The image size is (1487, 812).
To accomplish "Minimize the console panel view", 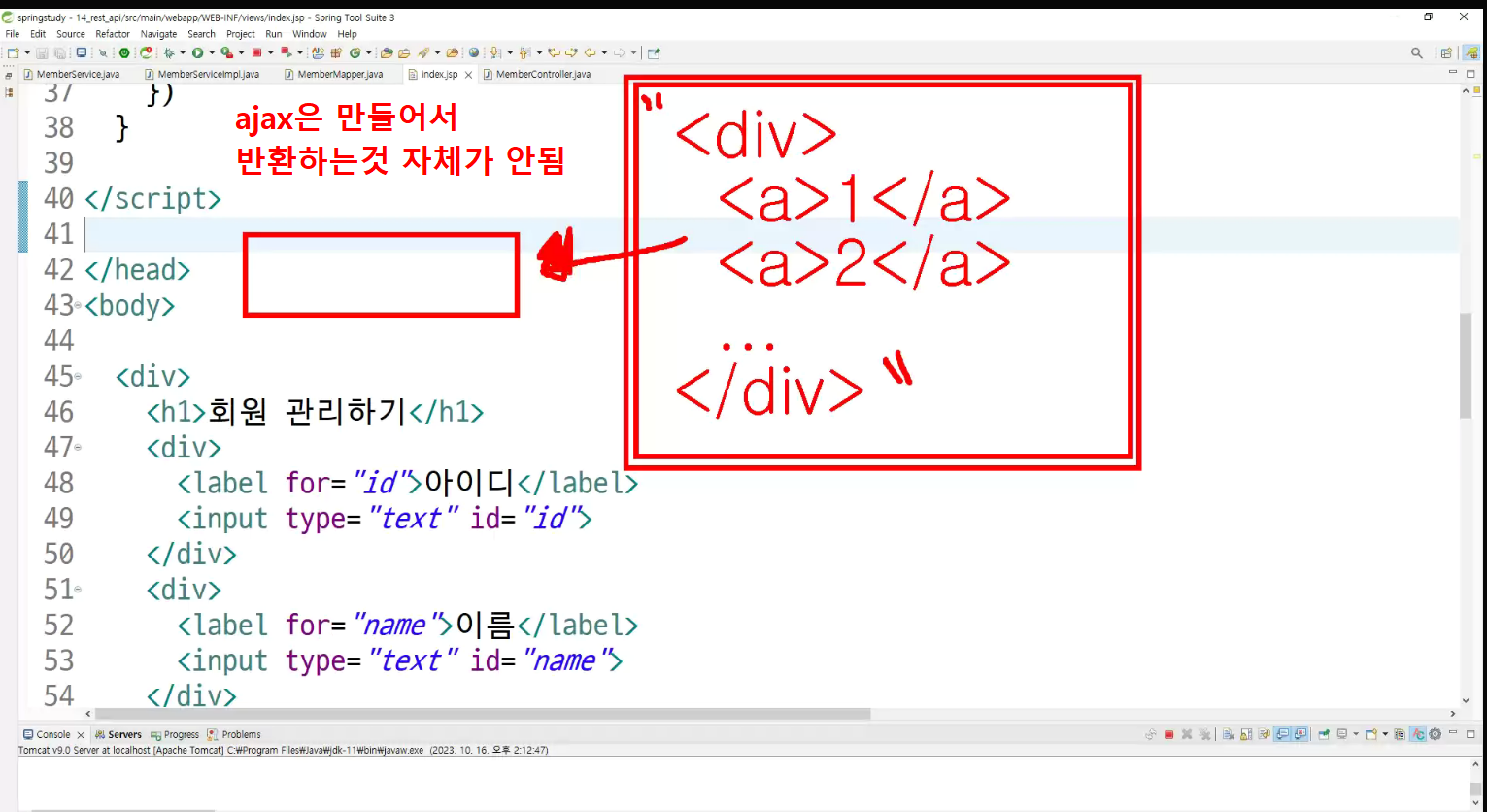I will click(1453, 733).
